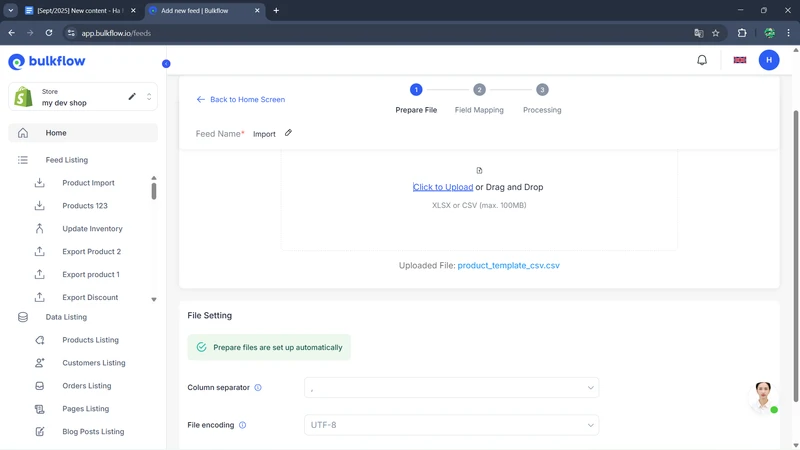Open Home in the sidebar
Image resolution: width=800 pixels, height=450 pixels.
click(56, 133)
